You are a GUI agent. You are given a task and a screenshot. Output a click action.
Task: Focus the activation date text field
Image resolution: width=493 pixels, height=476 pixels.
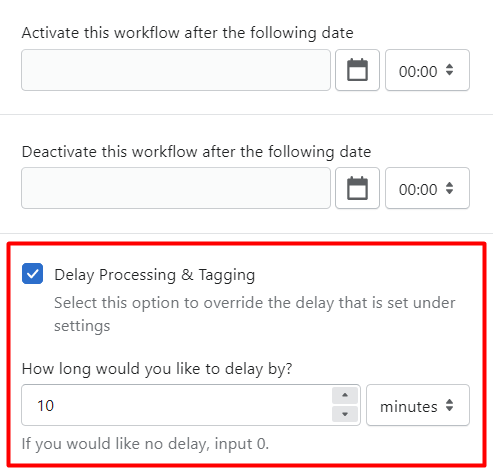176,70
